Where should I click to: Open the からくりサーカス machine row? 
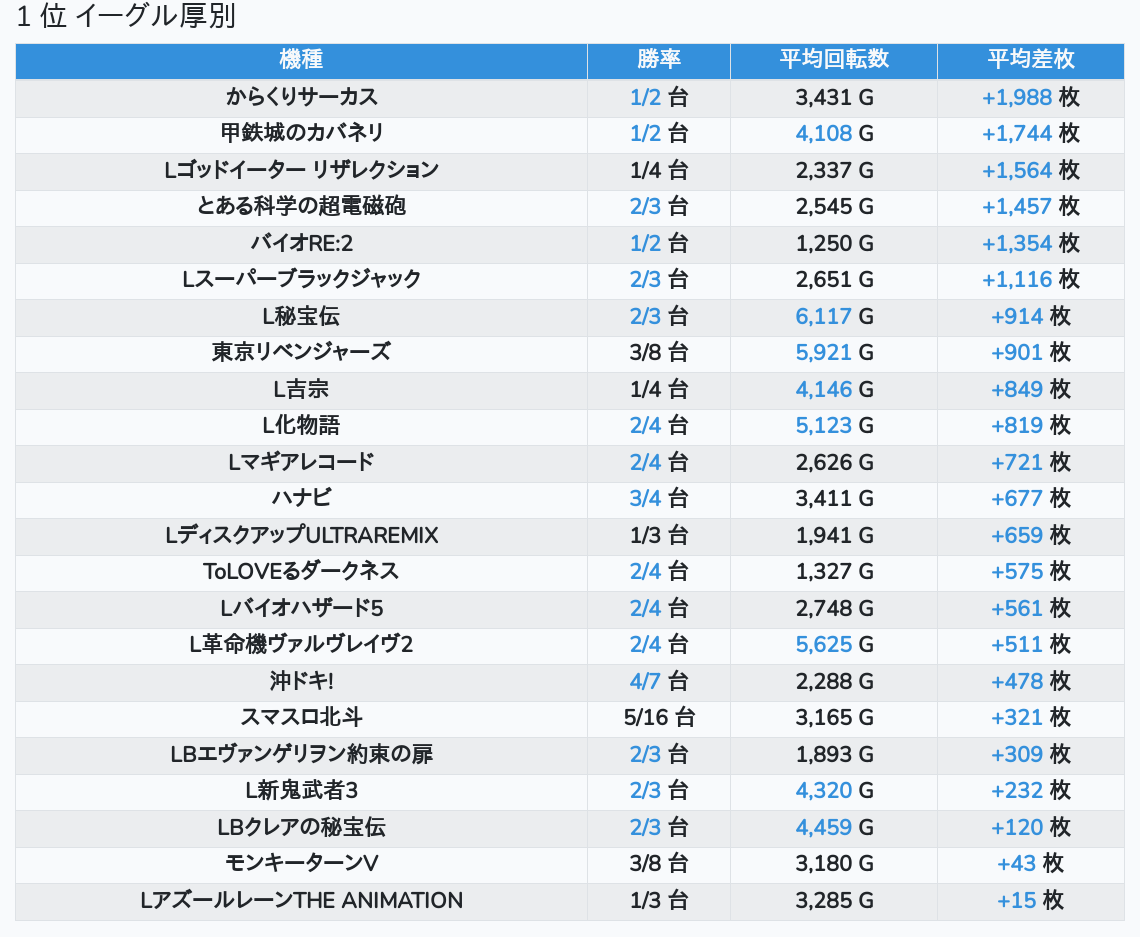301,97
